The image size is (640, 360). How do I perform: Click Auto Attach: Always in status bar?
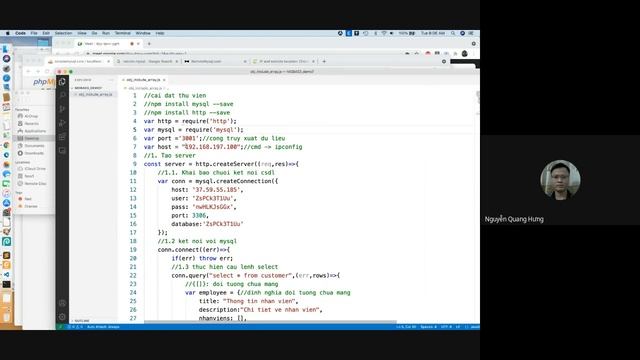[103, 327]
